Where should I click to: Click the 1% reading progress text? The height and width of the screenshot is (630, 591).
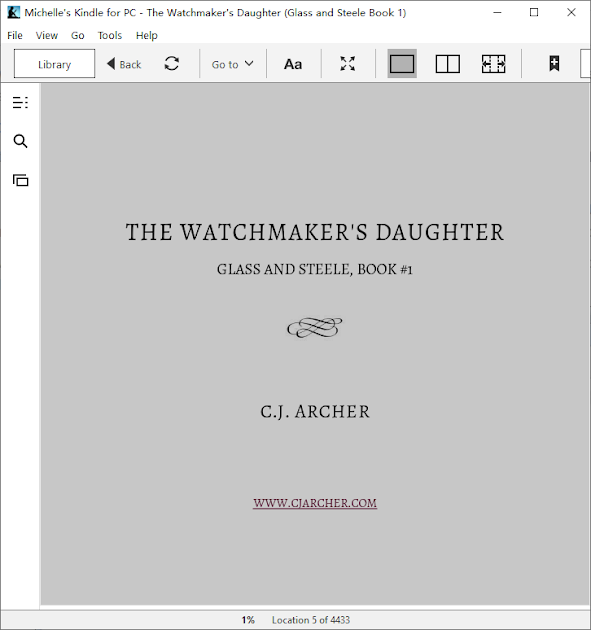[248, 620]
